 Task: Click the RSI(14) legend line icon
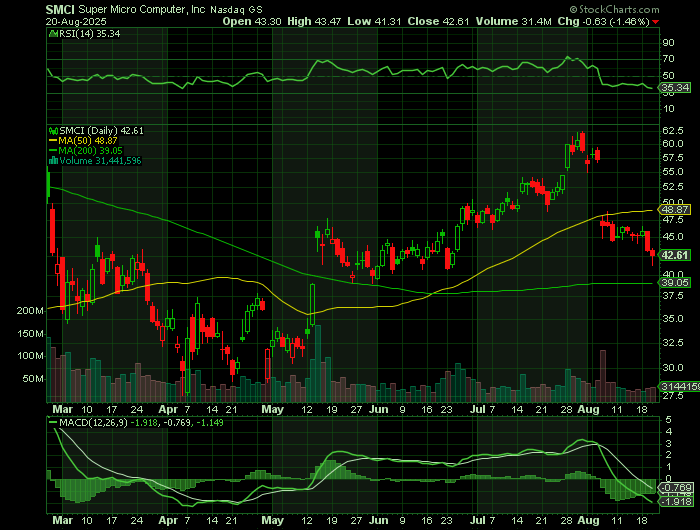tap(53, 33)
